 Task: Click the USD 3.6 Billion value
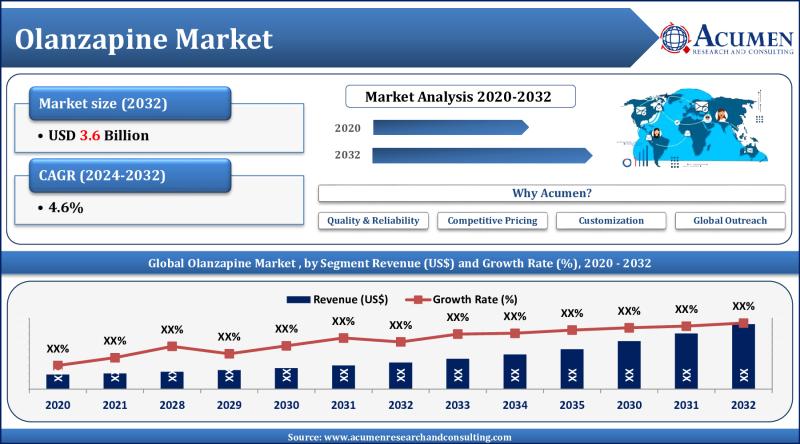click(x=98, y=136)
